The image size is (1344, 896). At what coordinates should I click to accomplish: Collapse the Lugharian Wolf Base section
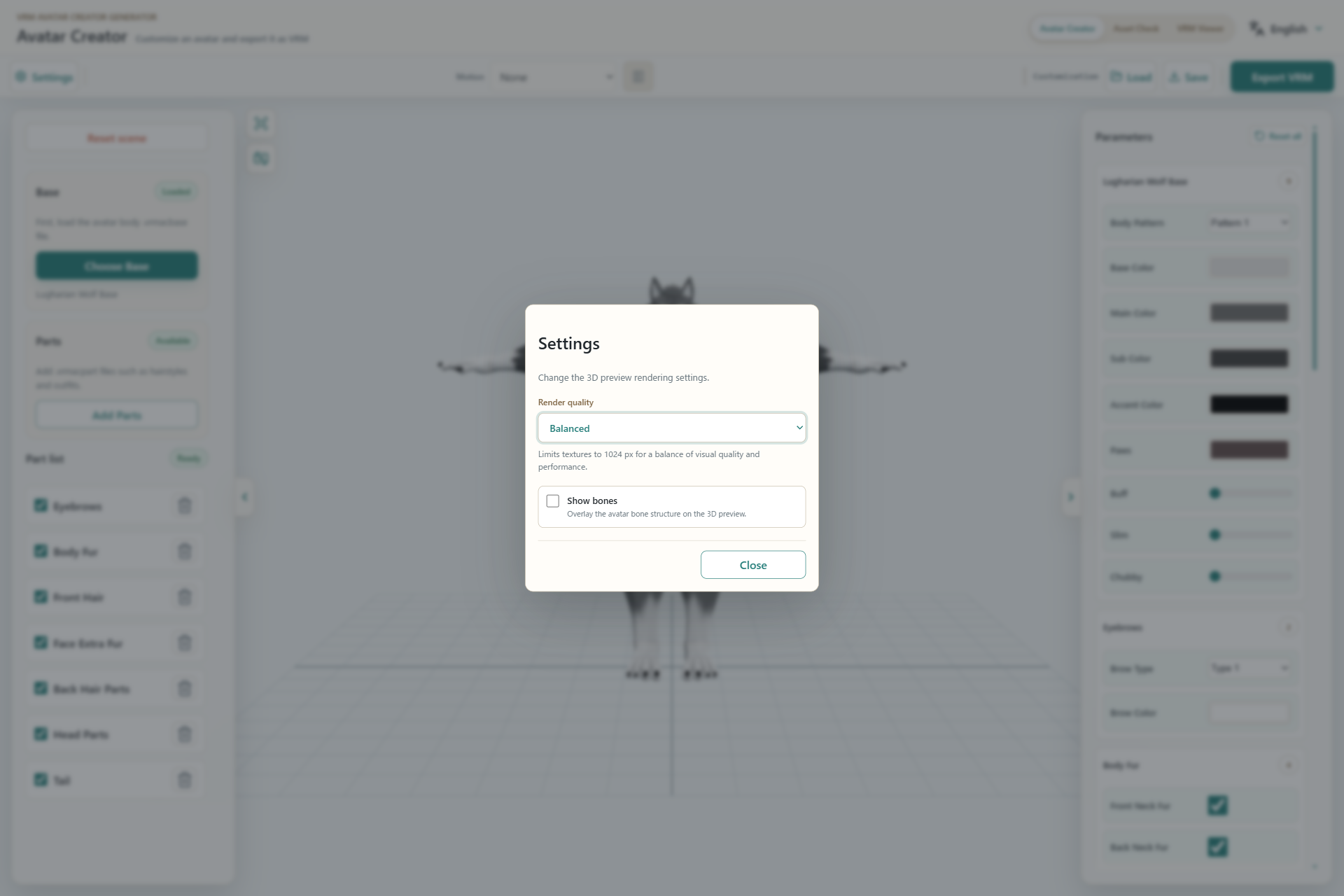(x=1288, y=181)
